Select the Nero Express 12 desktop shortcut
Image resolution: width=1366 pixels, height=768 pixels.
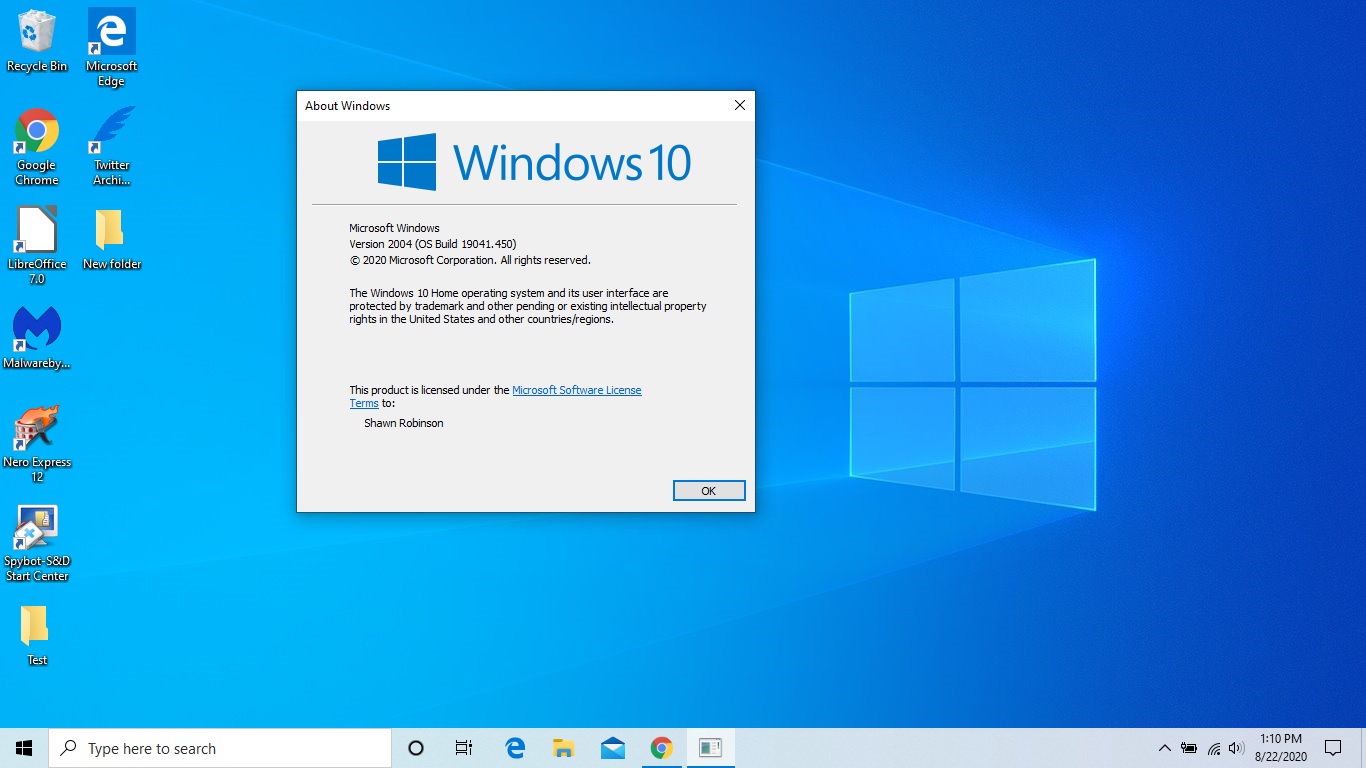pyautogui.click(x=37, y=444)
